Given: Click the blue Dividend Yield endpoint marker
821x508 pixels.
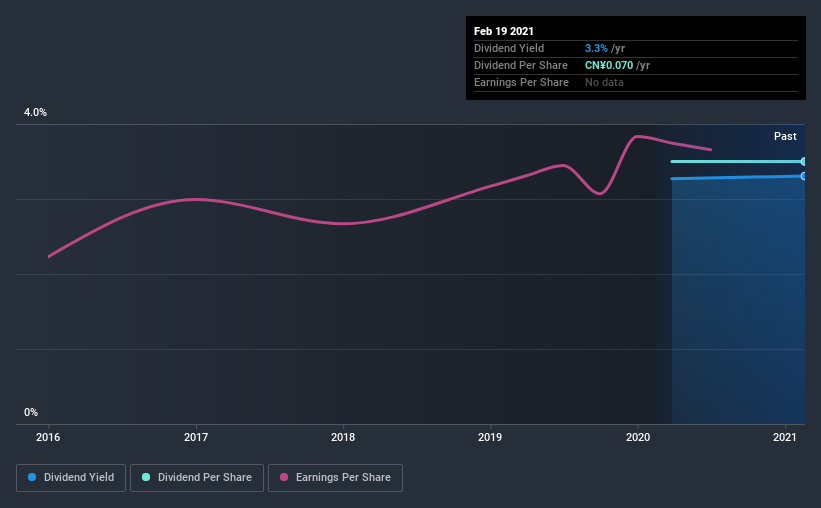Looking at the screenshot, I should tap(803, 176).
